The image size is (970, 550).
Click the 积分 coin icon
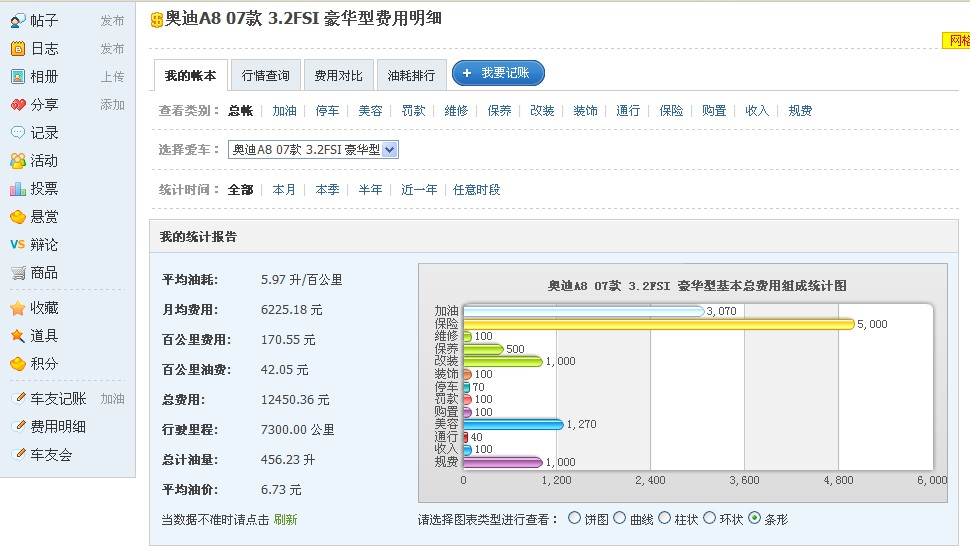click(x=18, y=363)
